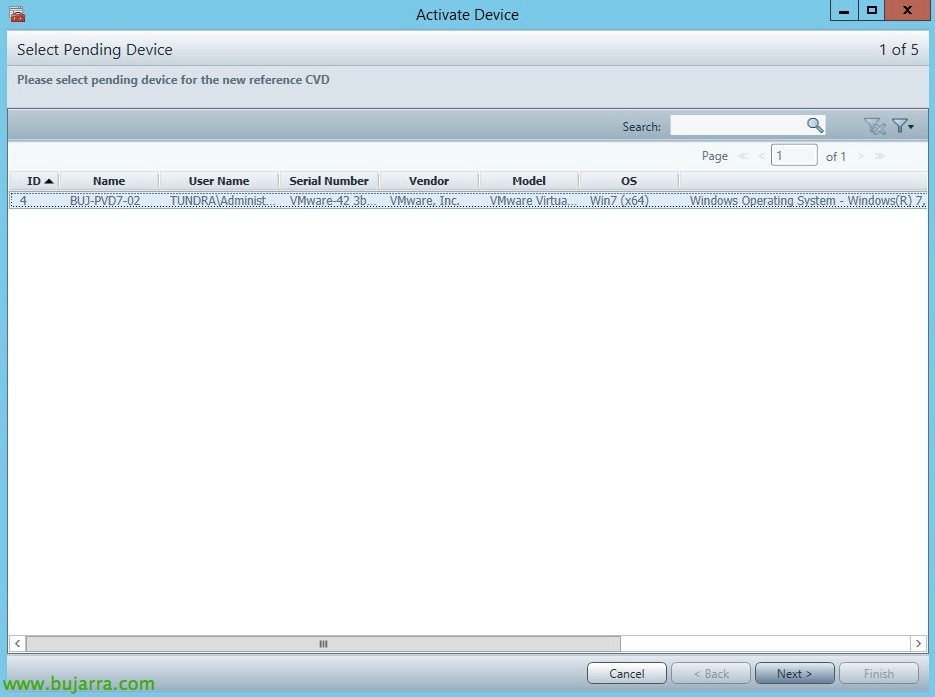Image resolution: width=935 pixels, height=697 pixels.
Task: Click the Cancel button
Action: coord(627,673)
